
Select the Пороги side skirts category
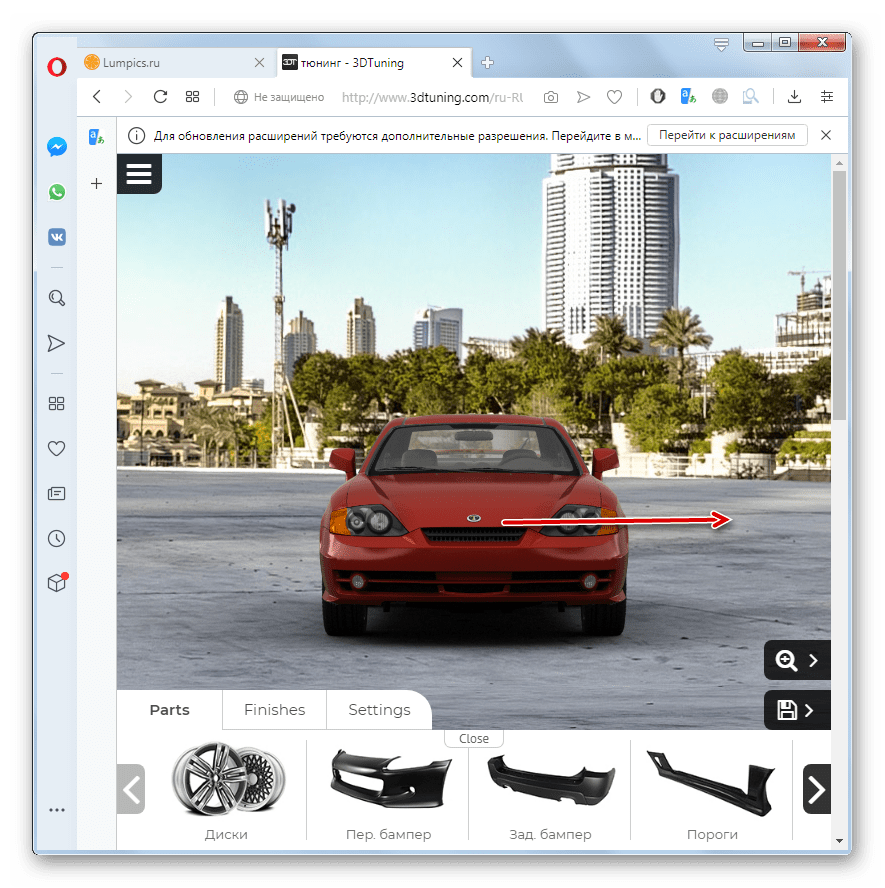pos(712,791)
